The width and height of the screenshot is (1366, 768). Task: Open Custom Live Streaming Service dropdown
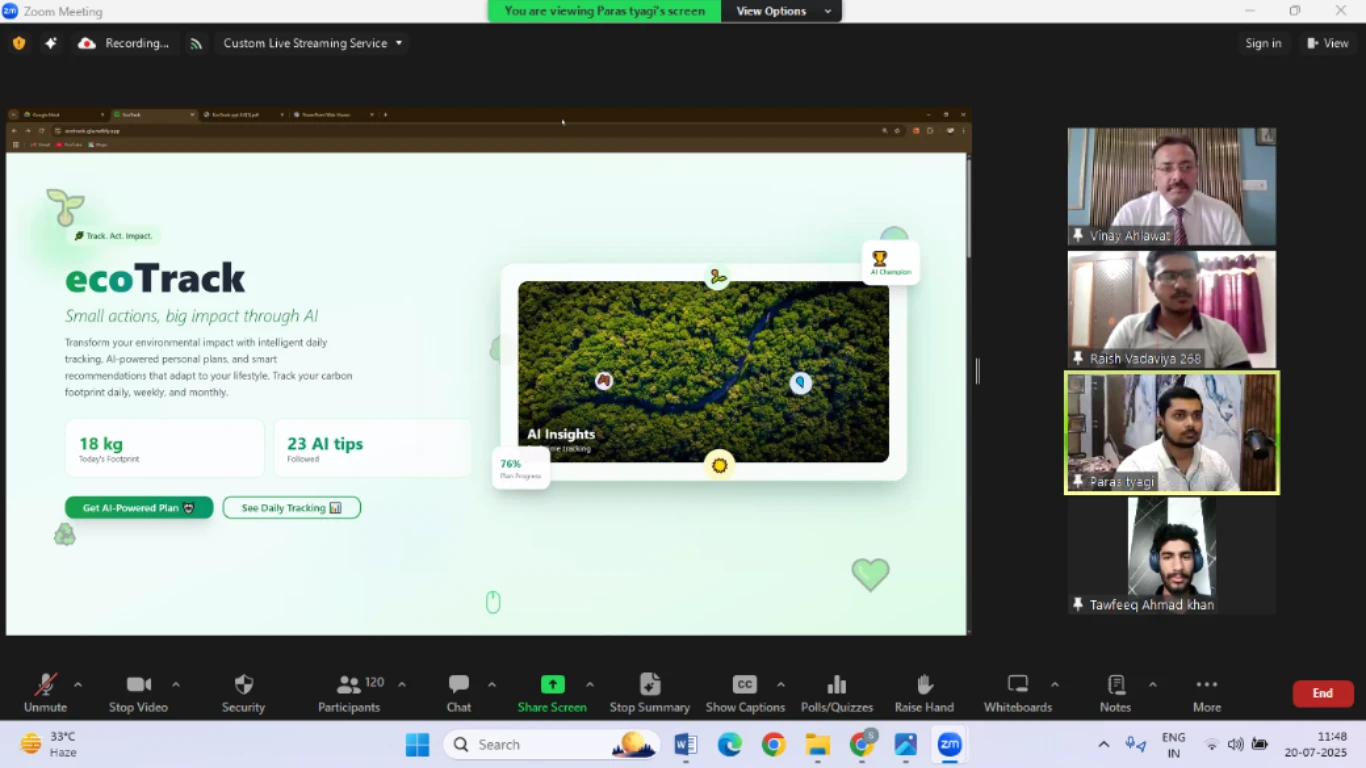tap(313, 43)
